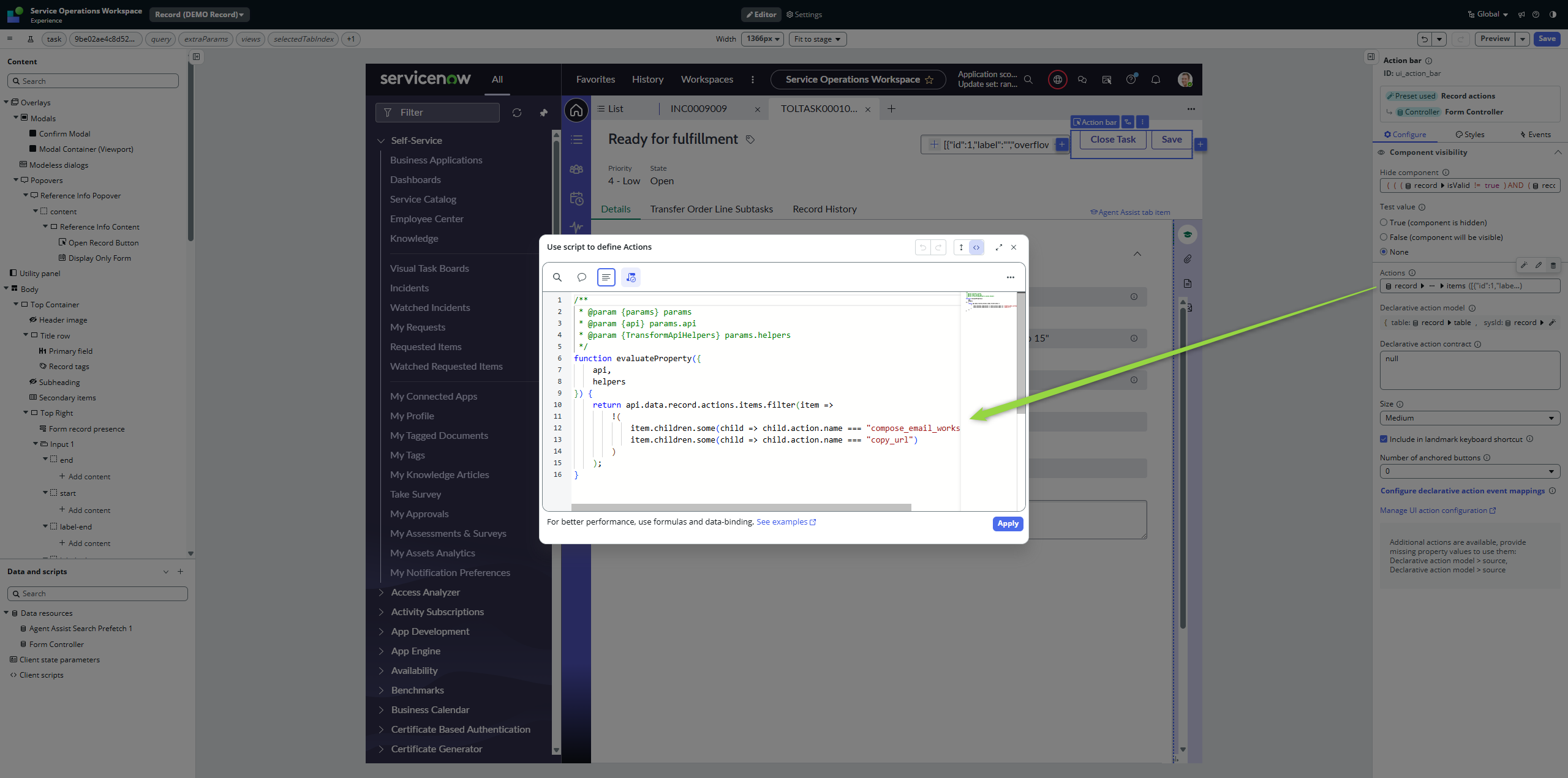Click the search icon in script editor toolbar
The height and width of the screenshot is (778, 1568).
point(557,277)
